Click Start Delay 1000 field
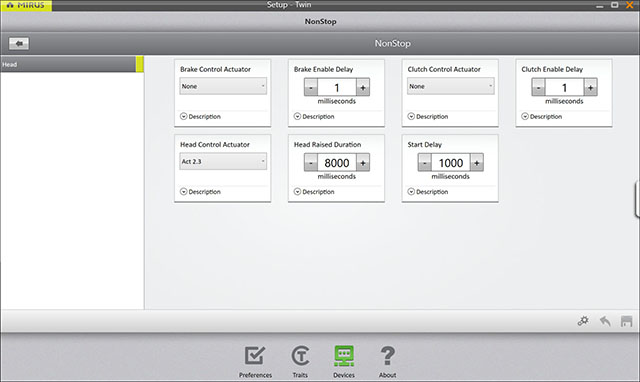The image size is (640, 382). pyautogui.click(x=451, y=163)
